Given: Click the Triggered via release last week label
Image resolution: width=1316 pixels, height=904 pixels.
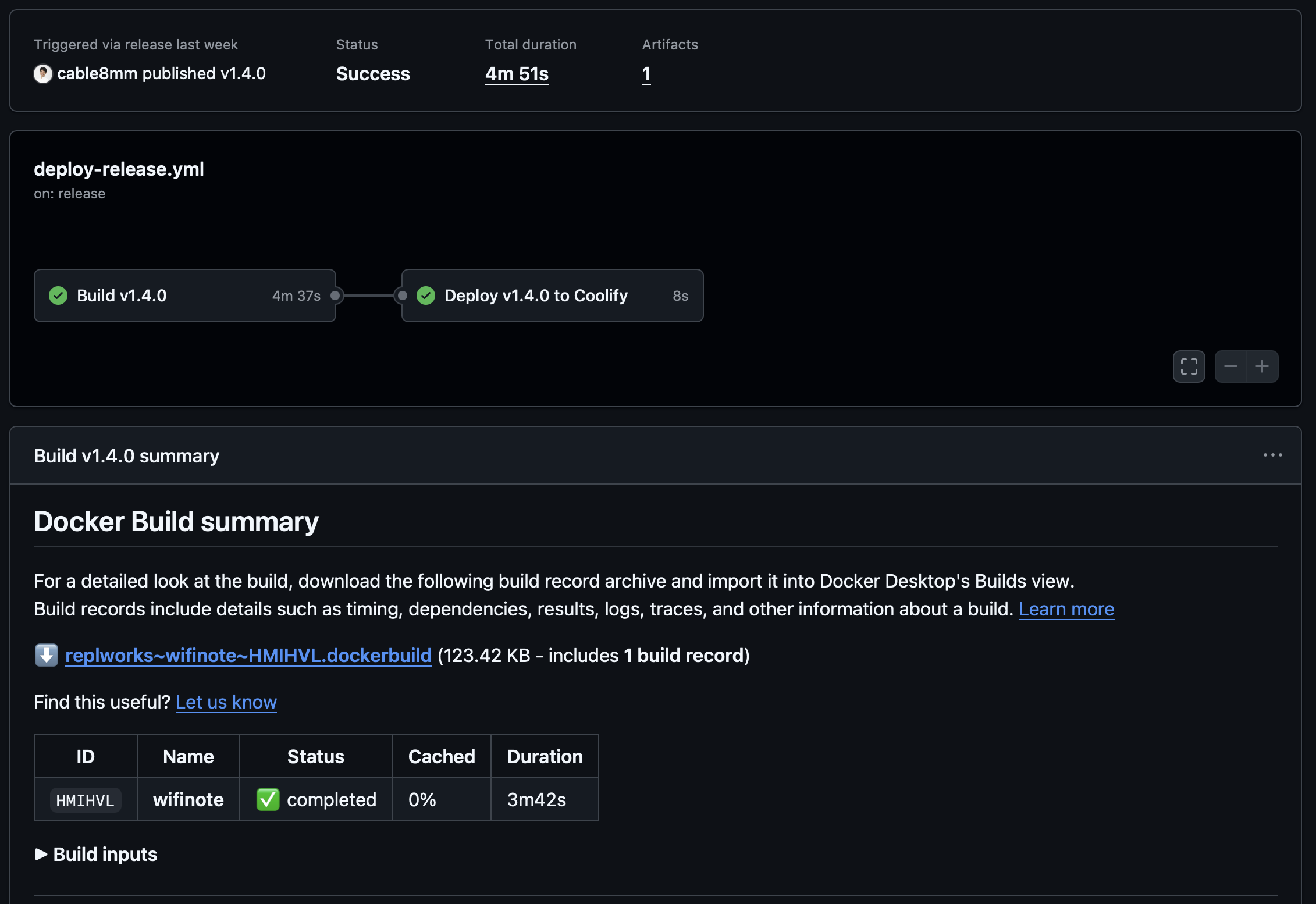Looking at the screenshot, I should pyautogui.click(x=136, y=45).
